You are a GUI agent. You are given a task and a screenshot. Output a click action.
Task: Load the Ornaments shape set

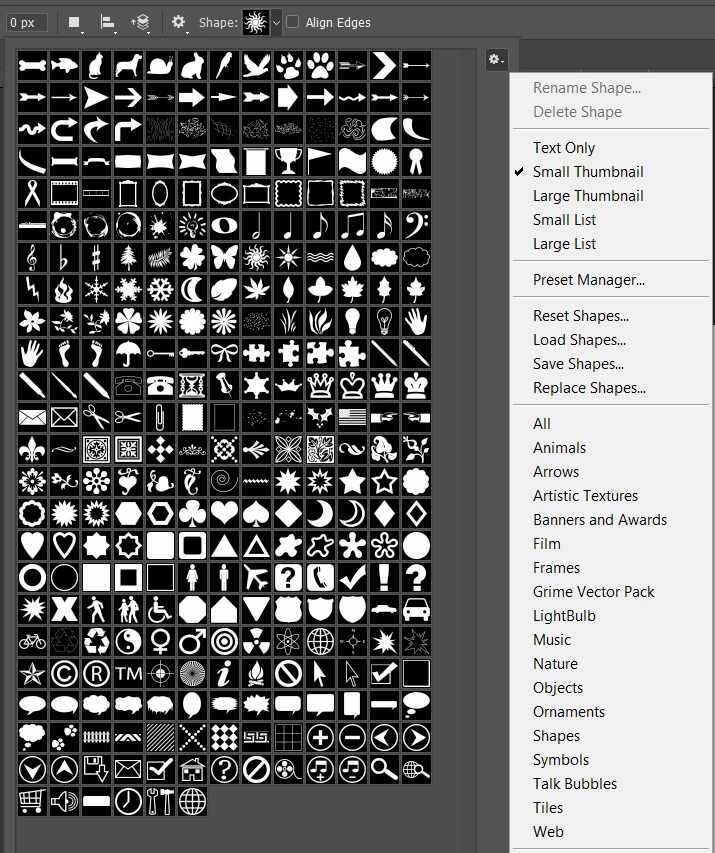pyautogui.click(x=569, y=712)
